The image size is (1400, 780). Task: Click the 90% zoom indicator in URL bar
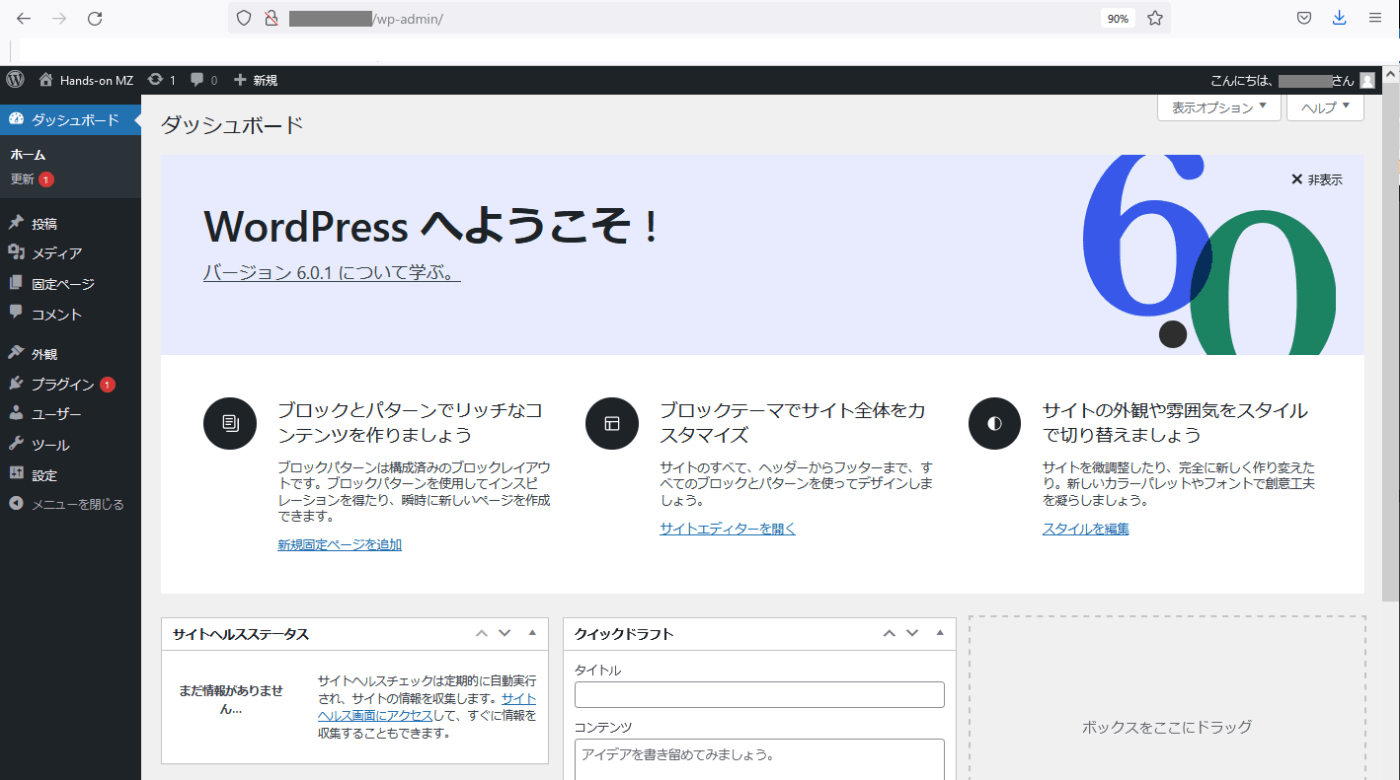coord(1117,18)
